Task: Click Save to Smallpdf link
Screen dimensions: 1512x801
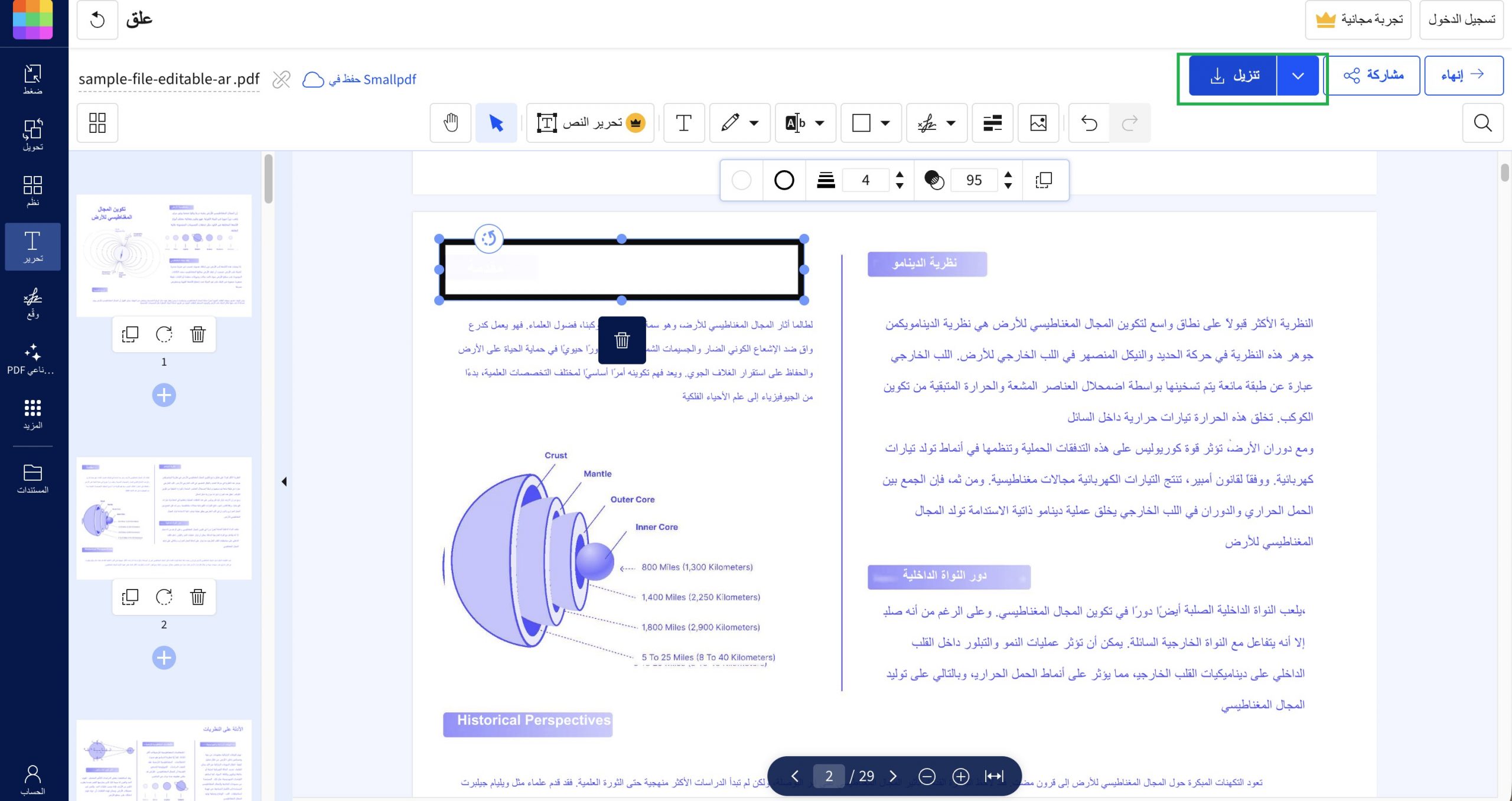Action: 359,79
